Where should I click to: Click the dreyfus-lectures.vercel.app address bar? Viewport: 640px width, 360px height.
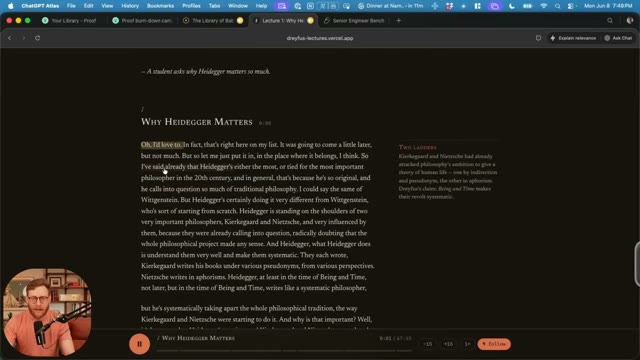point(320,38)
